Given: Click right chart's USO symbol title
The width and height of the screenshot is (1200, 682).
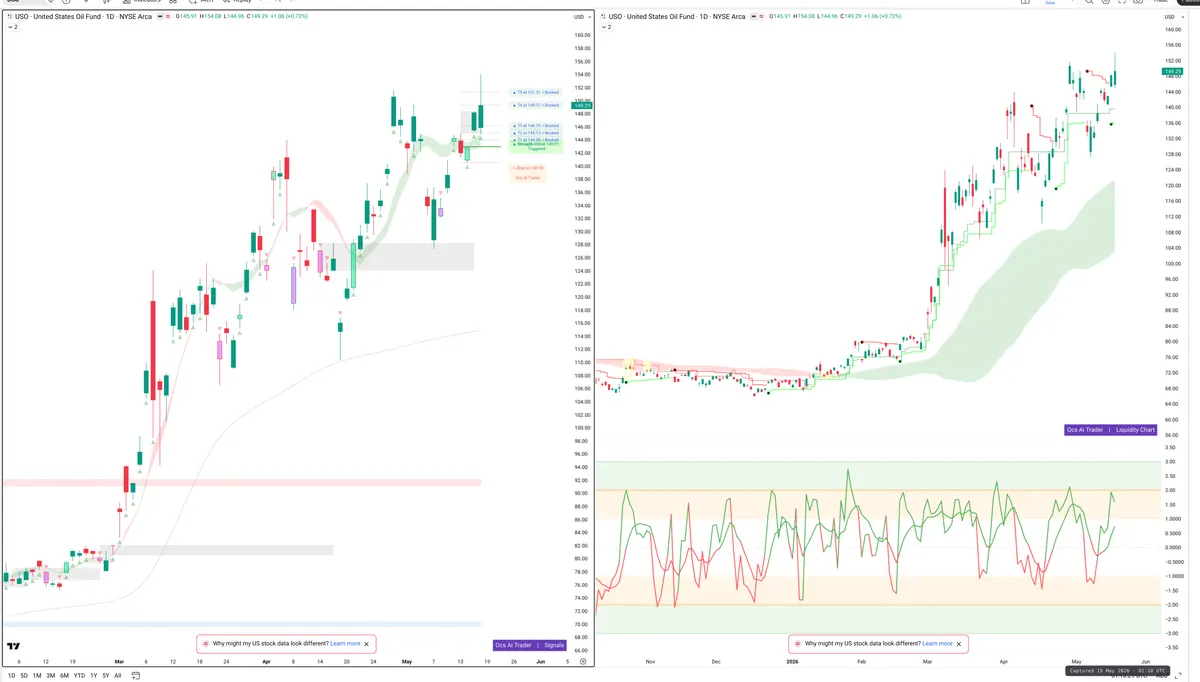Looking at the screenshot, I should tap(676, 17).
